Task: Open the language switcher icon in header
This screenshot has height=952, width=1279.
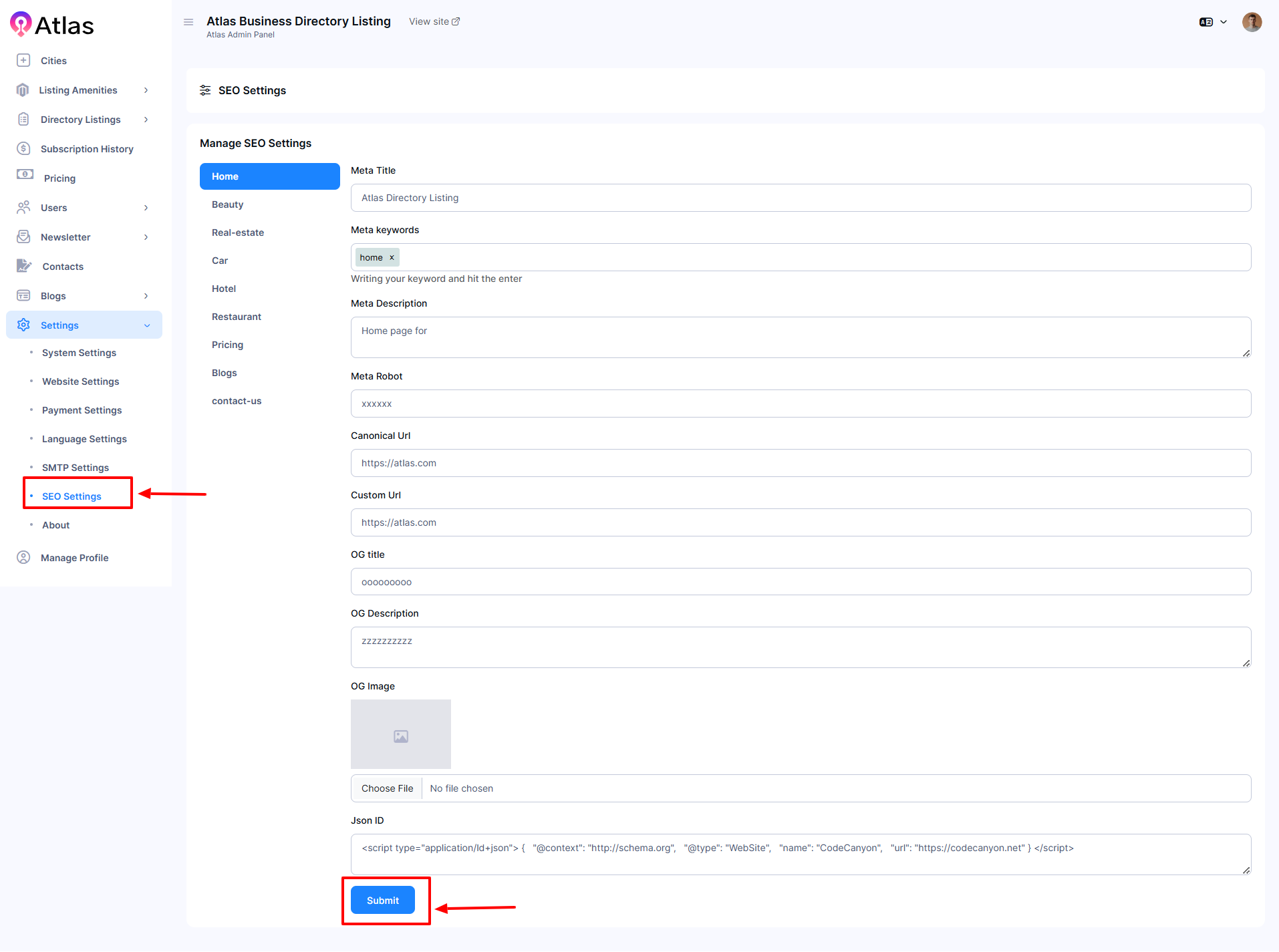Action: (x=1206, y=22)
